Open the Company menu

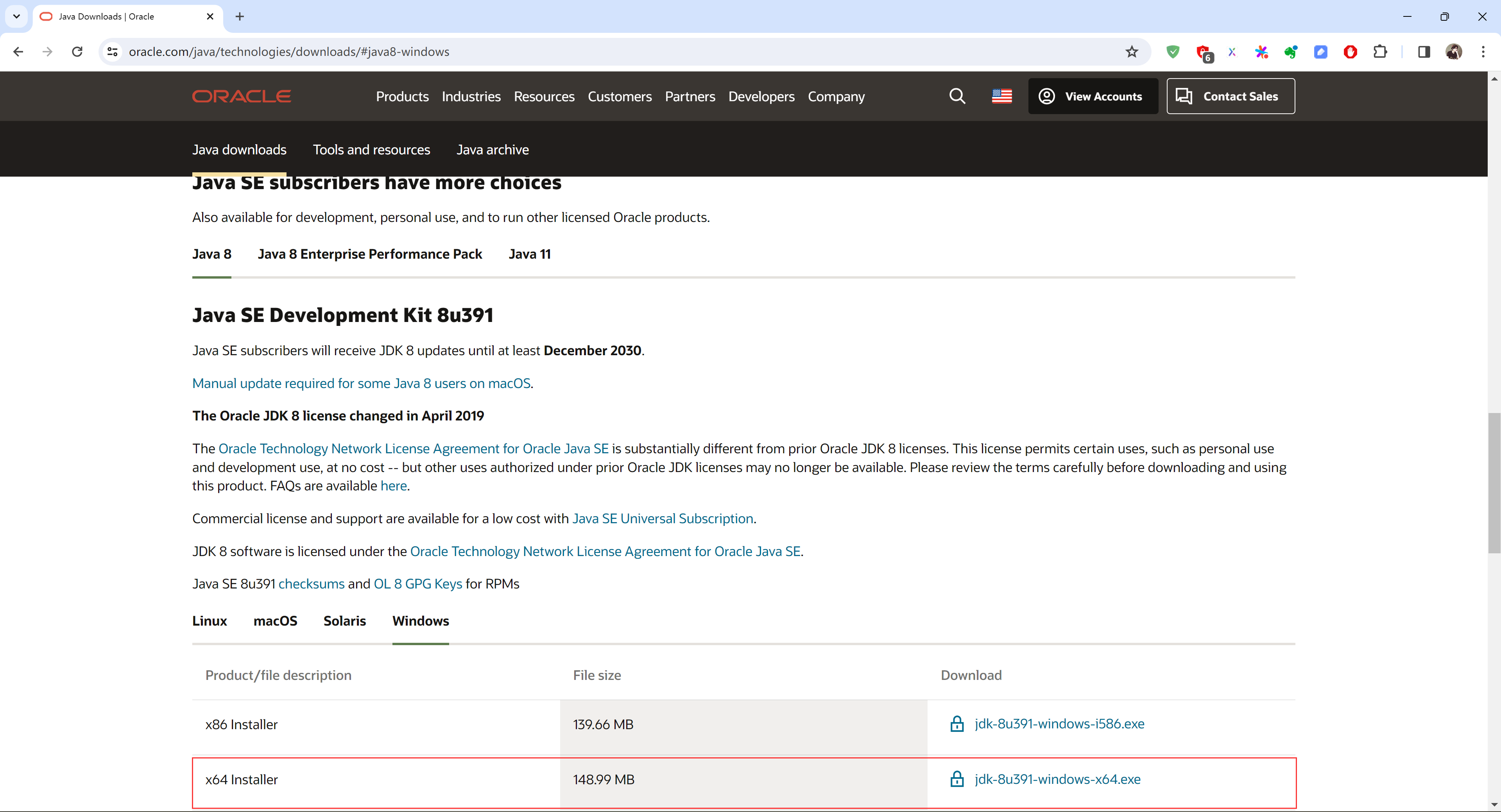click(836, 97)
